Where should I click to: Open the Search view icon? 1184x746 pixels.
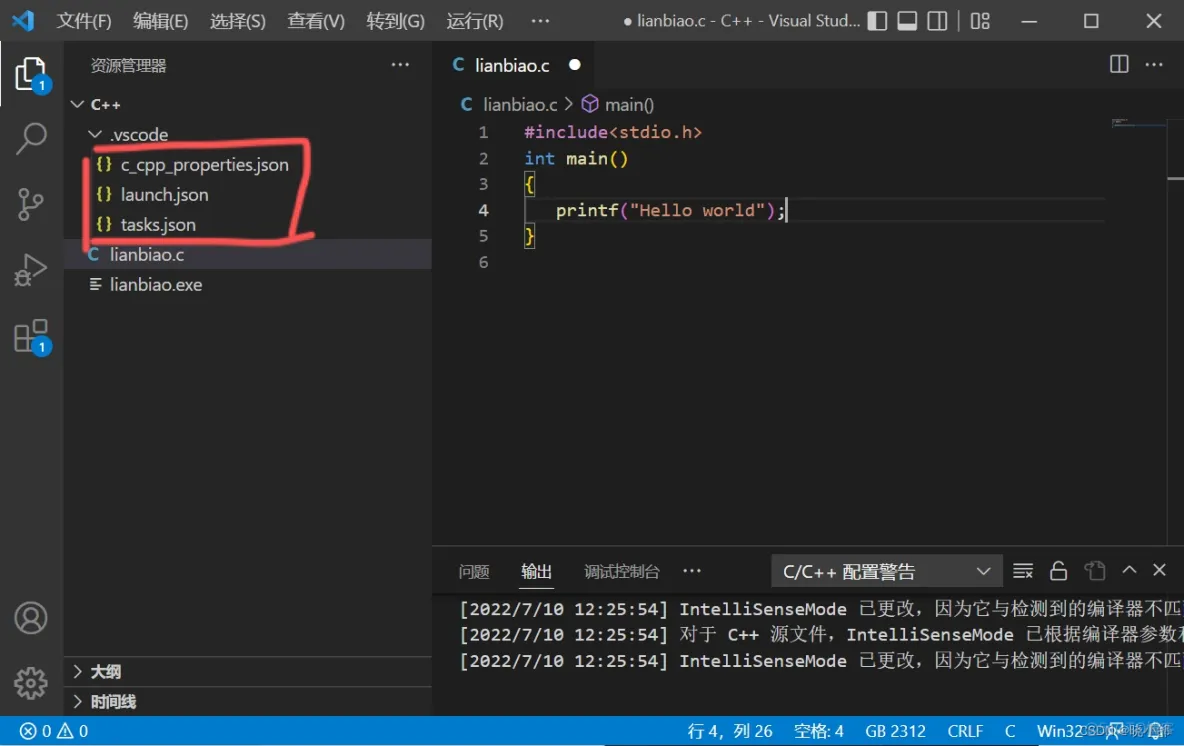31,139
